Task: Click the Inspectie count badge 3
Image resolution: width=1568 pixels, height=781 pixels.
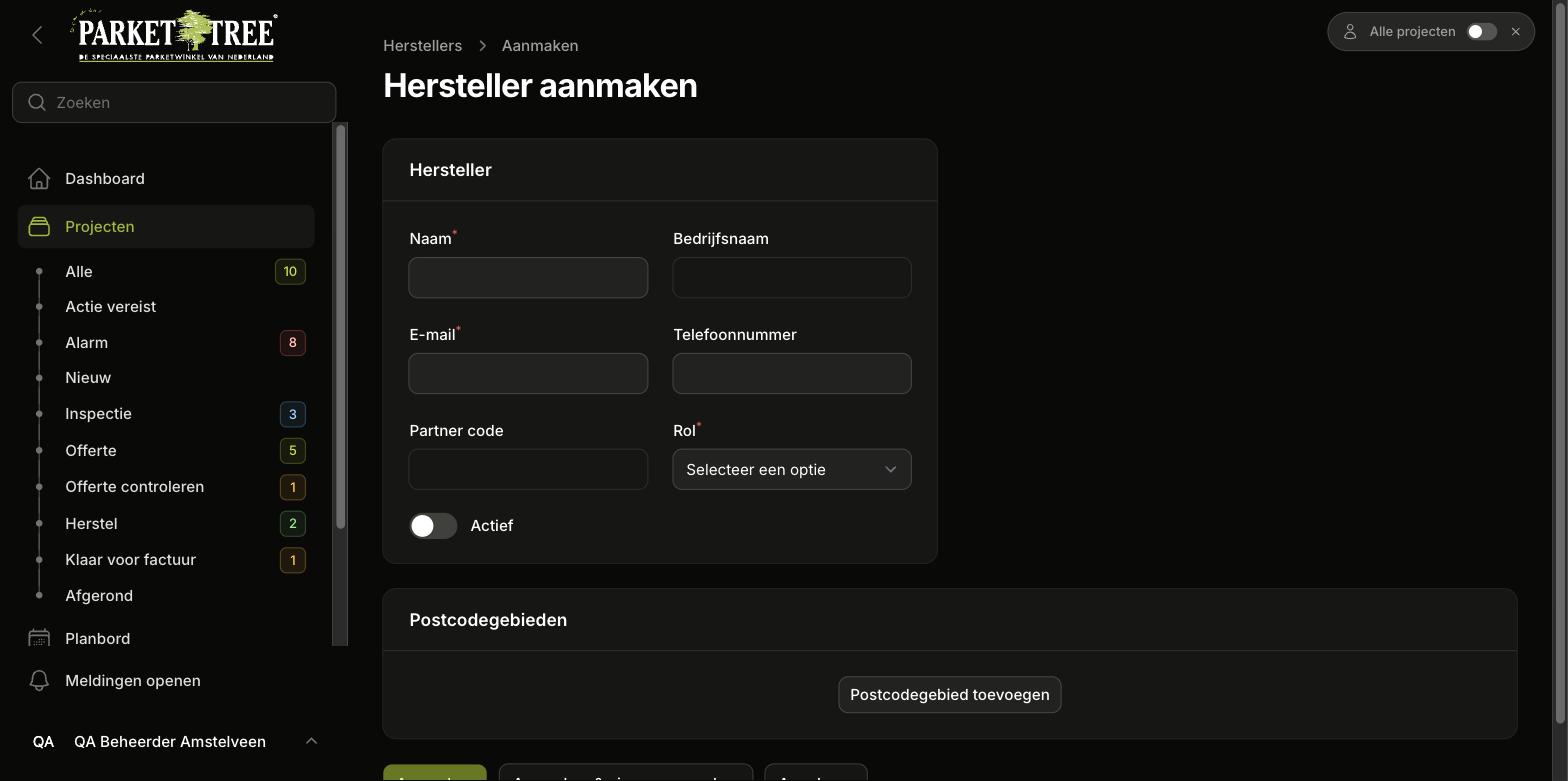Action: click(292, 414)
